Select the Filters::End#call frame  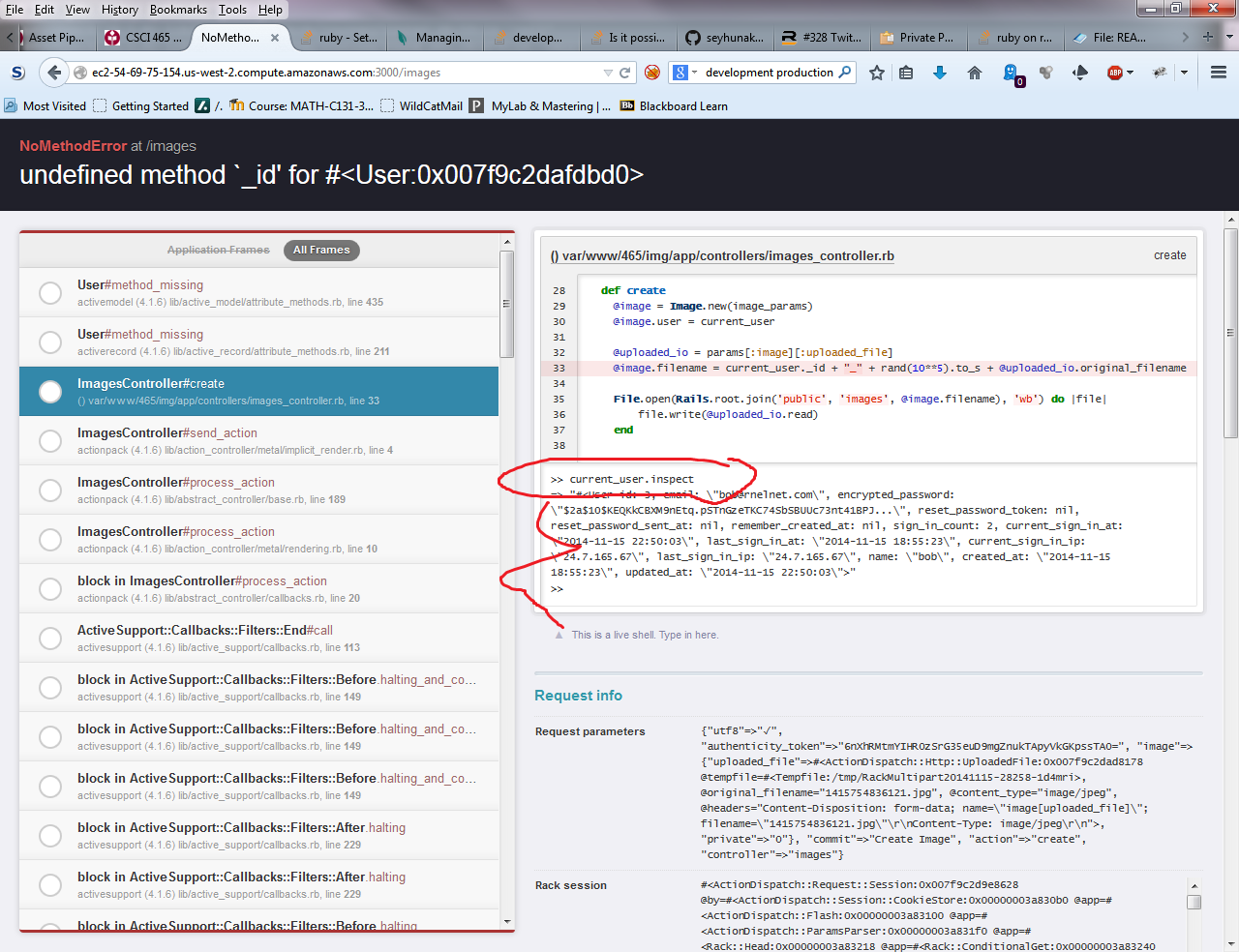pos(259,638)
